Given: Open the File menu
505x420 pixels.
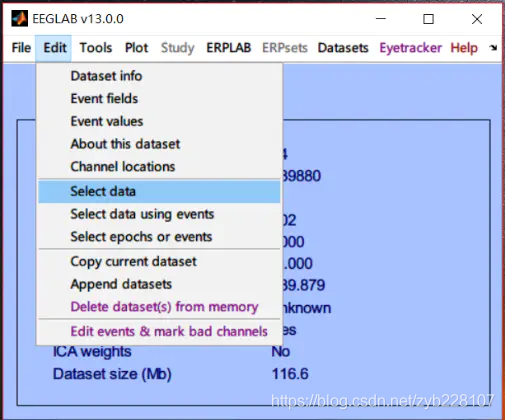Looking at the screenshot, I should click(21, 48).
